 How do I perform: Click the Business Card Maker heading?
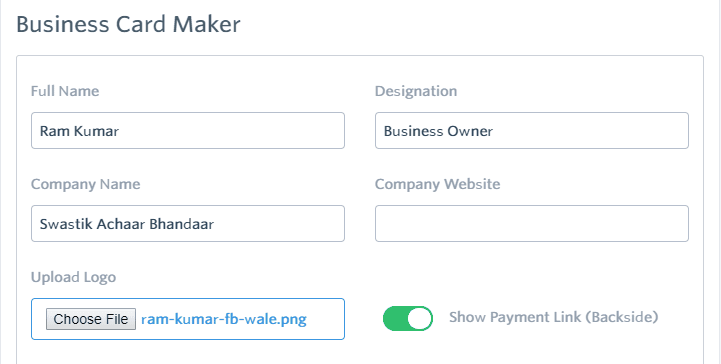tap(128, 24)
